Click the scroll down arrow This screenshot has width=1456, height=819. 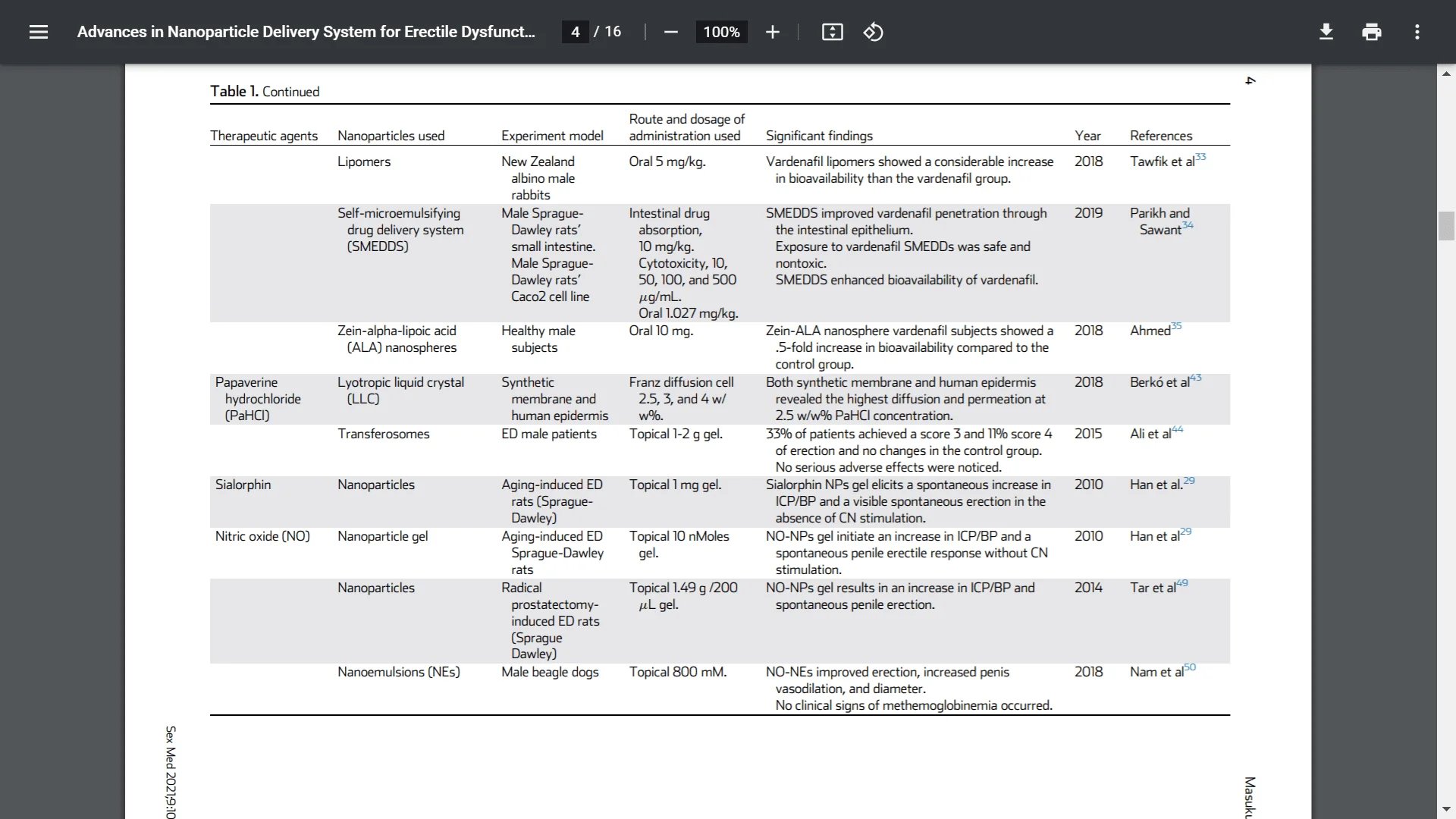(1446, 809)
